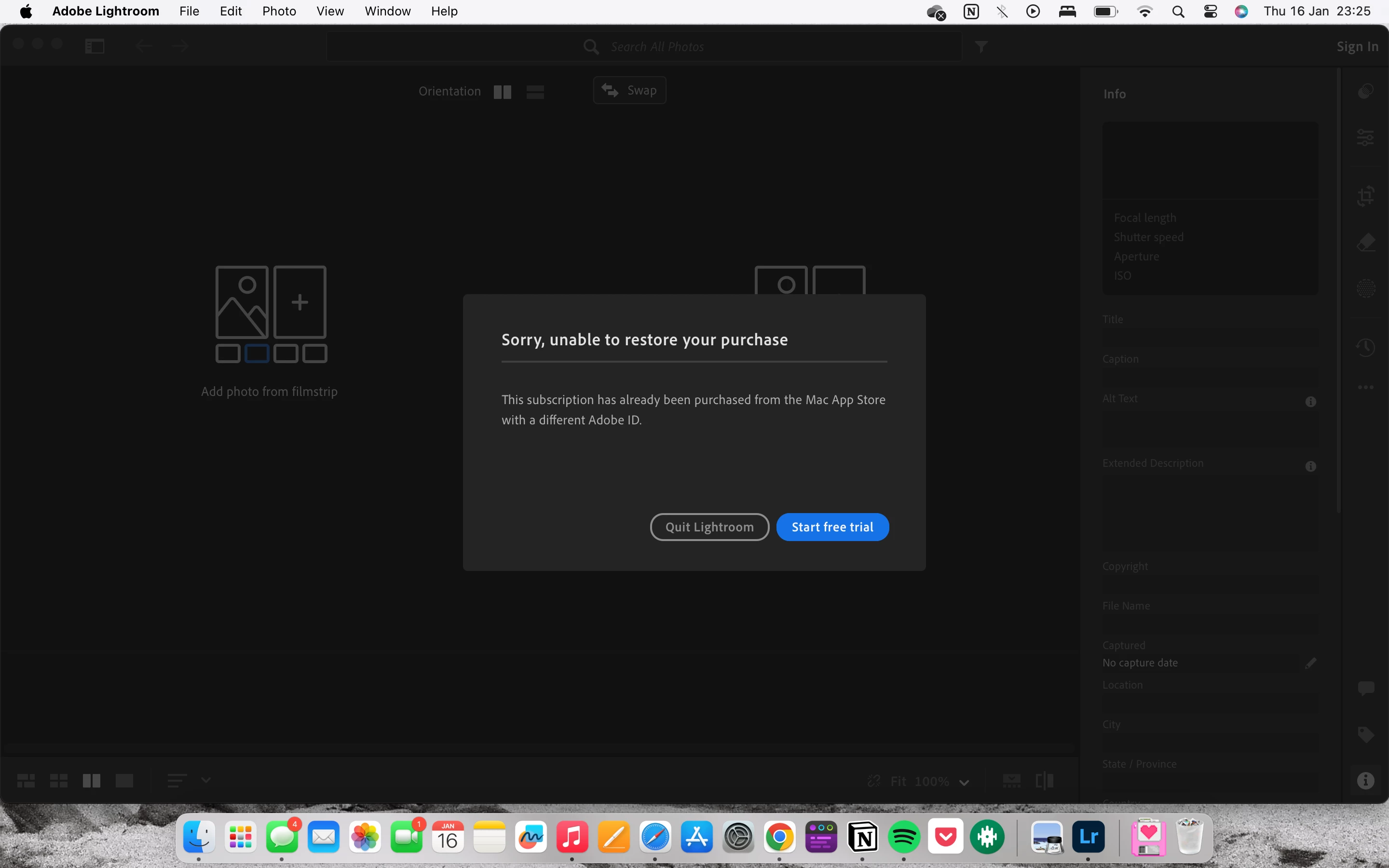Open Versions history panel icon
1389x868 pixels.
tap(1365, 347)
